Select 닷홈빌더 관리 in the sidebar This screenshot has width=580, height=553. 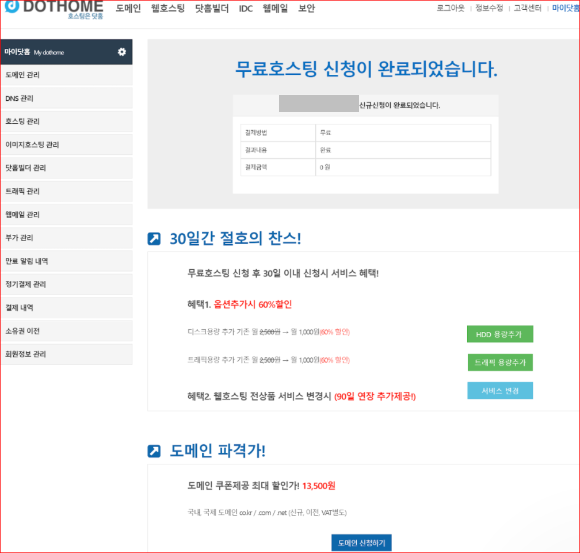coord(67,168)
